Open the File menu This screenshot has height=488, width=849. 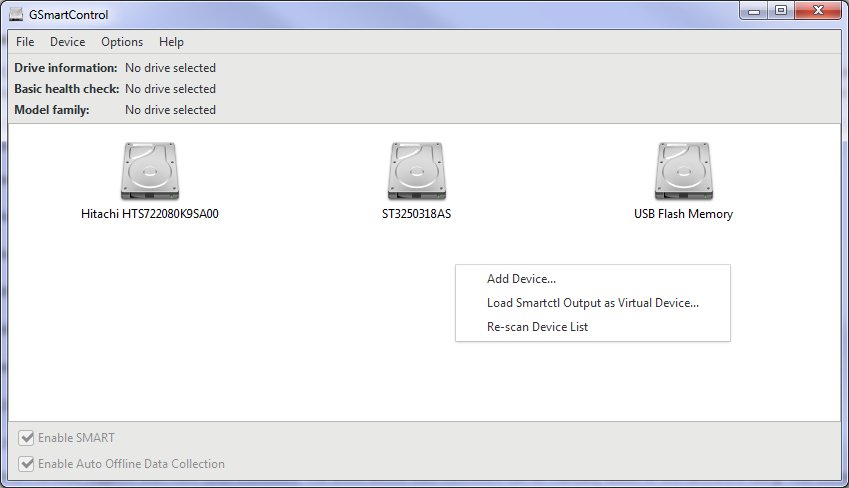tap(25, 42)
